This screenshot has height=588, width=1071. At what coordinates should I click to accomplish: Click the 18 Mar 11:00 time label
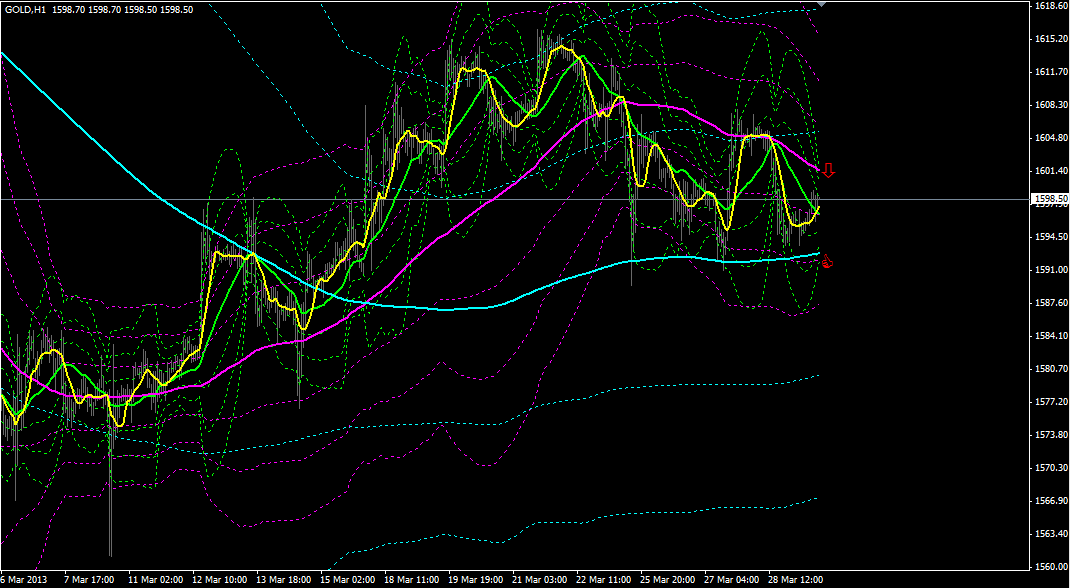[x=412, y=580]
